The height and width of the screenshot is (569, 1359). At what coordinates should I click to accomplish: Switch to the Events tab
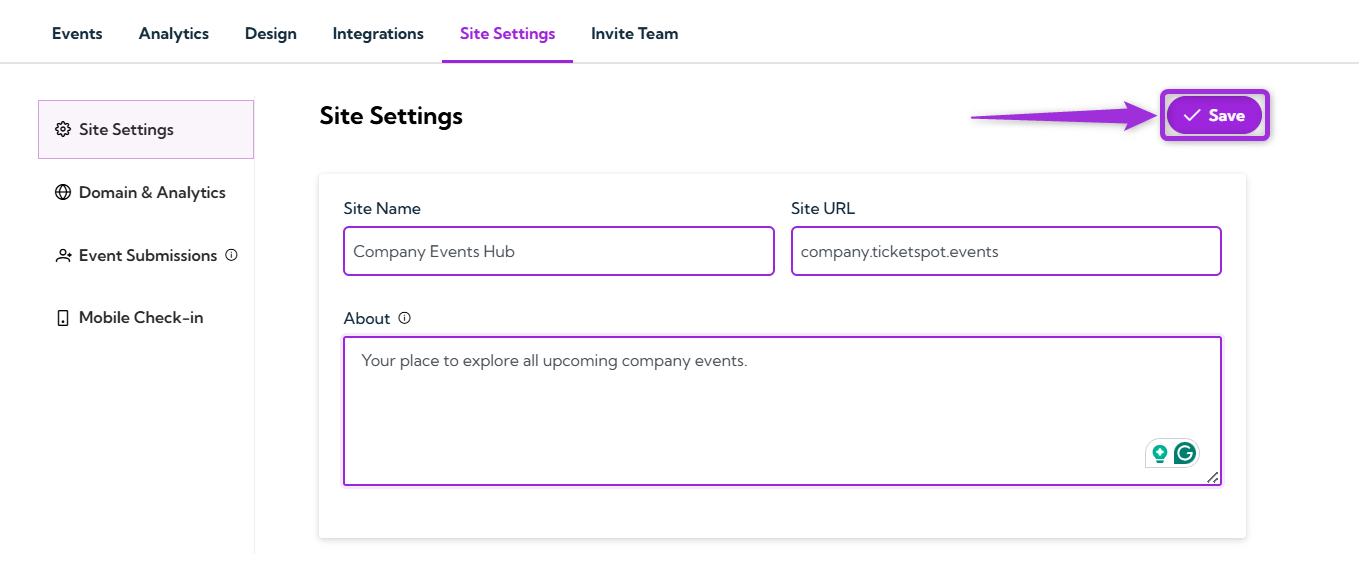click(77, 34)
